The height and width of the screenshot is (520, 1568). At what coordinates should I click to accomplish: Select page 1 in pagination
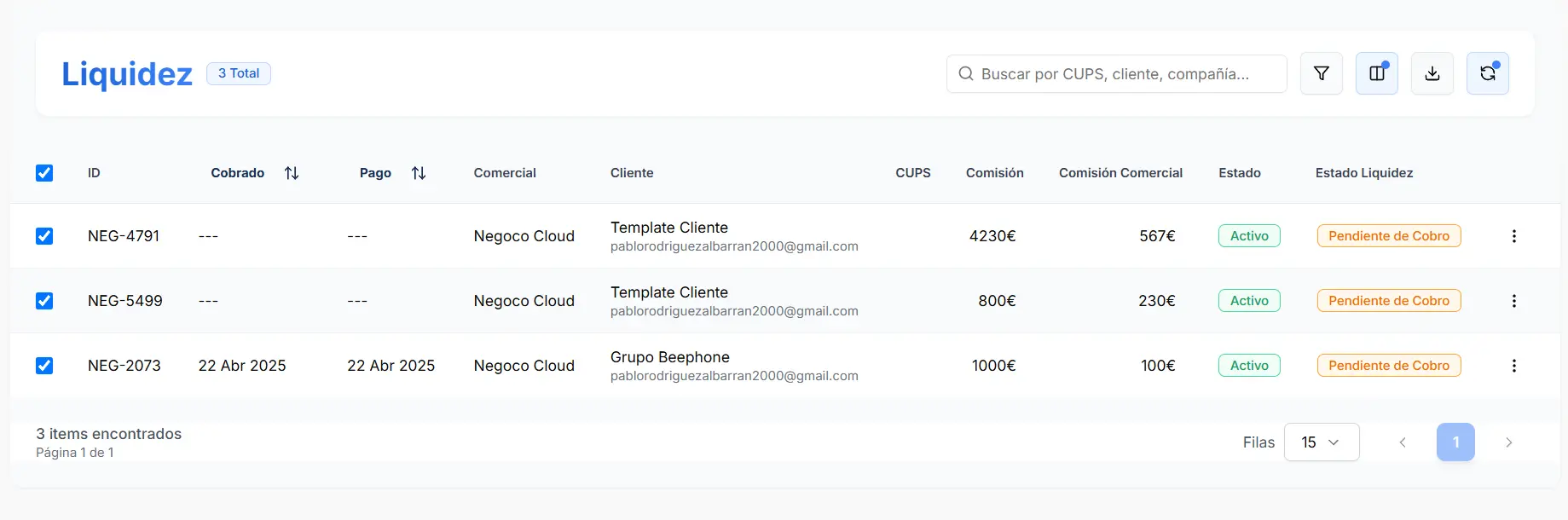[1455, 442]
